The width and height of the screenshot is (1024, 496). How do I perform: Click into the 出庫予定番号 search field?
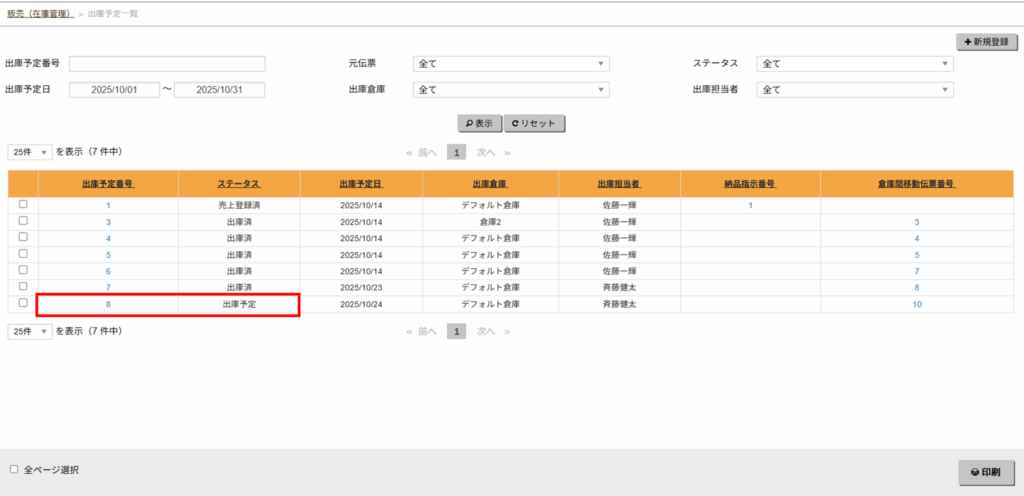[x=167, y=64]
